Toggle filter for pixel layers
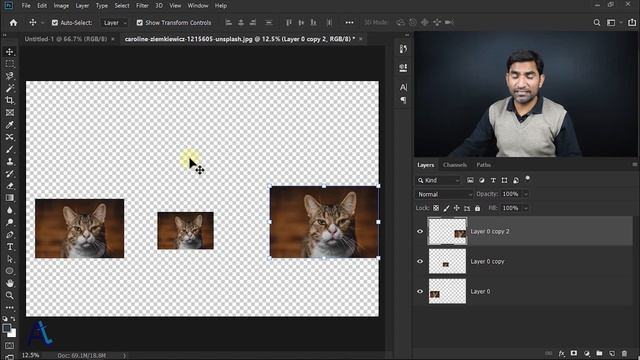This screenshot has width=640, height=360. pos(470,180)
